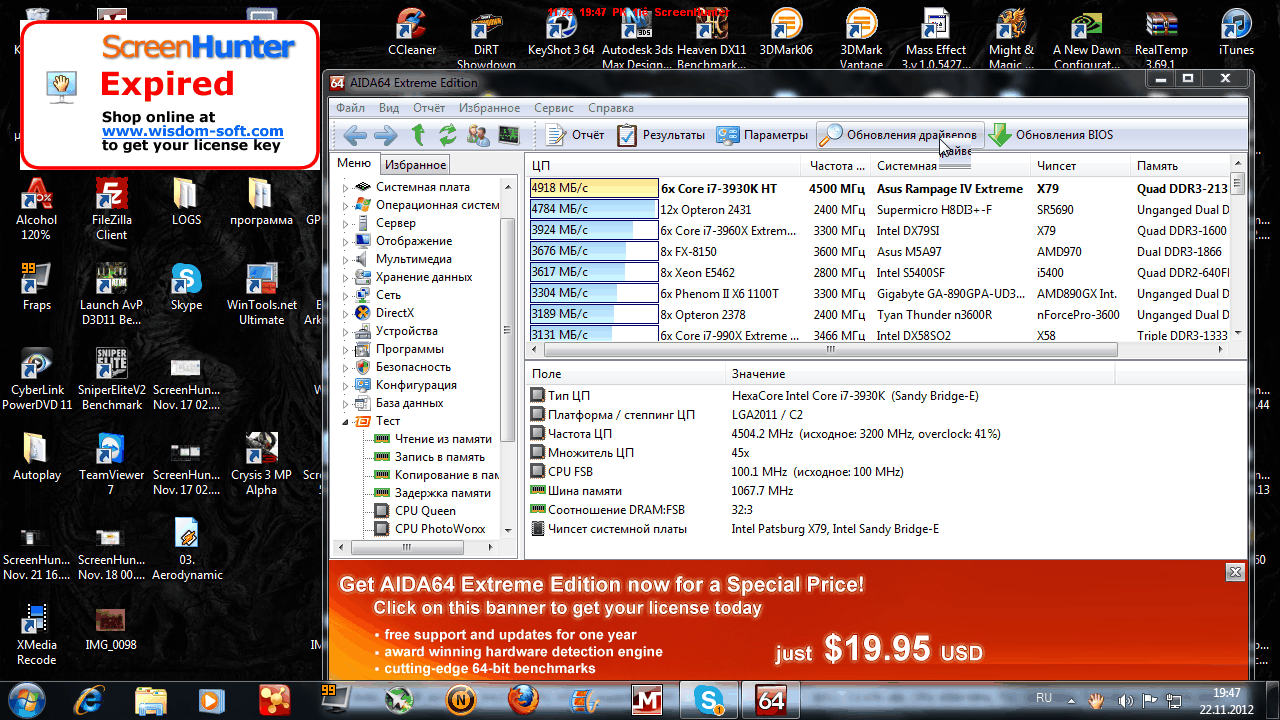Click the Back navigation arrow in AIDA64 toolbar
1280x720 pixels.
click(354, 135)
